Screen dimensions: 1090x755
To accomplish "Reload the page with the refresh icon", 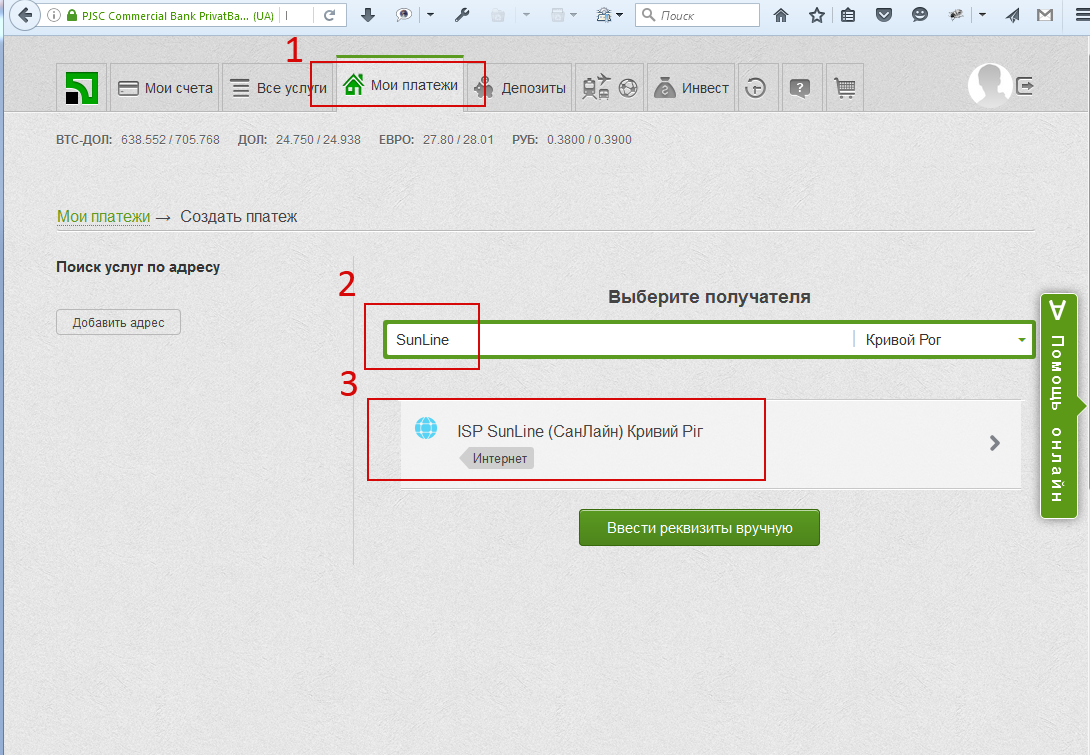I will coord(330,15).
